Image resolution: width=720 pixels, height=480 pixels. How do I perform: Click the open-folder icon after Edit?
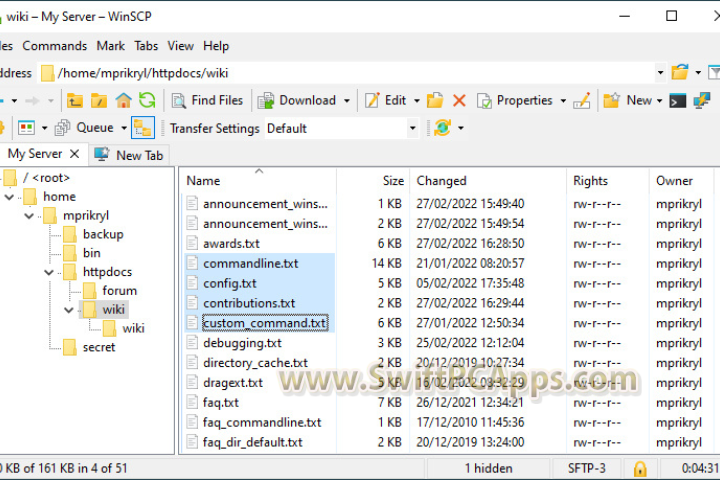(434, 100)
